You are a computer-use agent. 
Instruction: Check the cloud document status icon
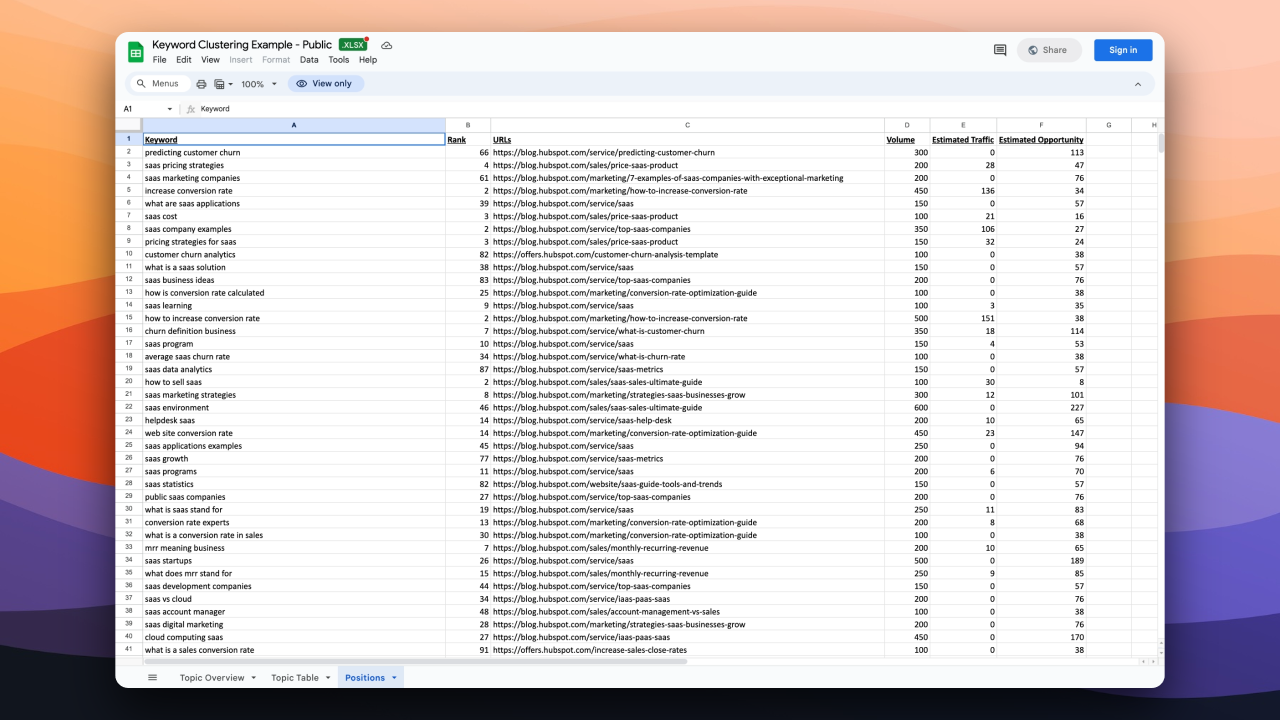(x=387, y=45)
